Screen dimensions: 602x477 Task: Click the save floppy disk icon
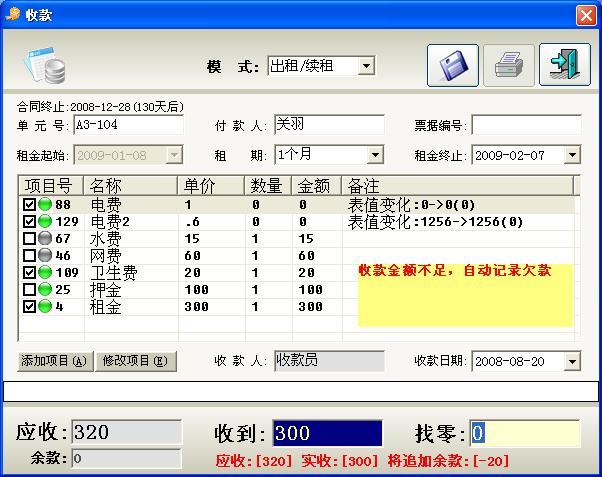[x=453, y=65]
